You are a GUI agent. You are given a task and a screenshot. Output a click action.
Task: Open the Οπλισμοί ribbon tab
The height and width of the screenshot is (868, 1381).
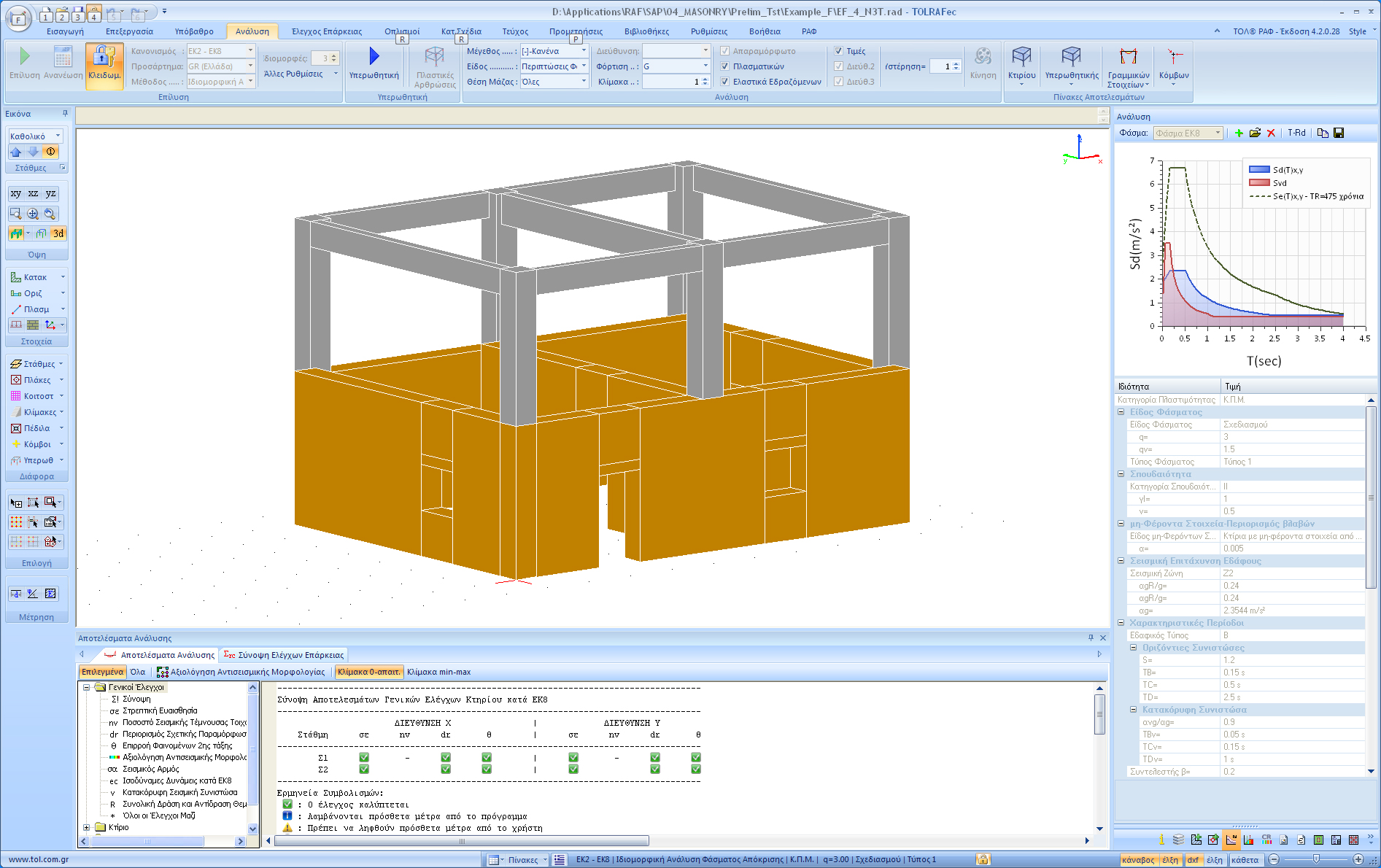point(402,31)
